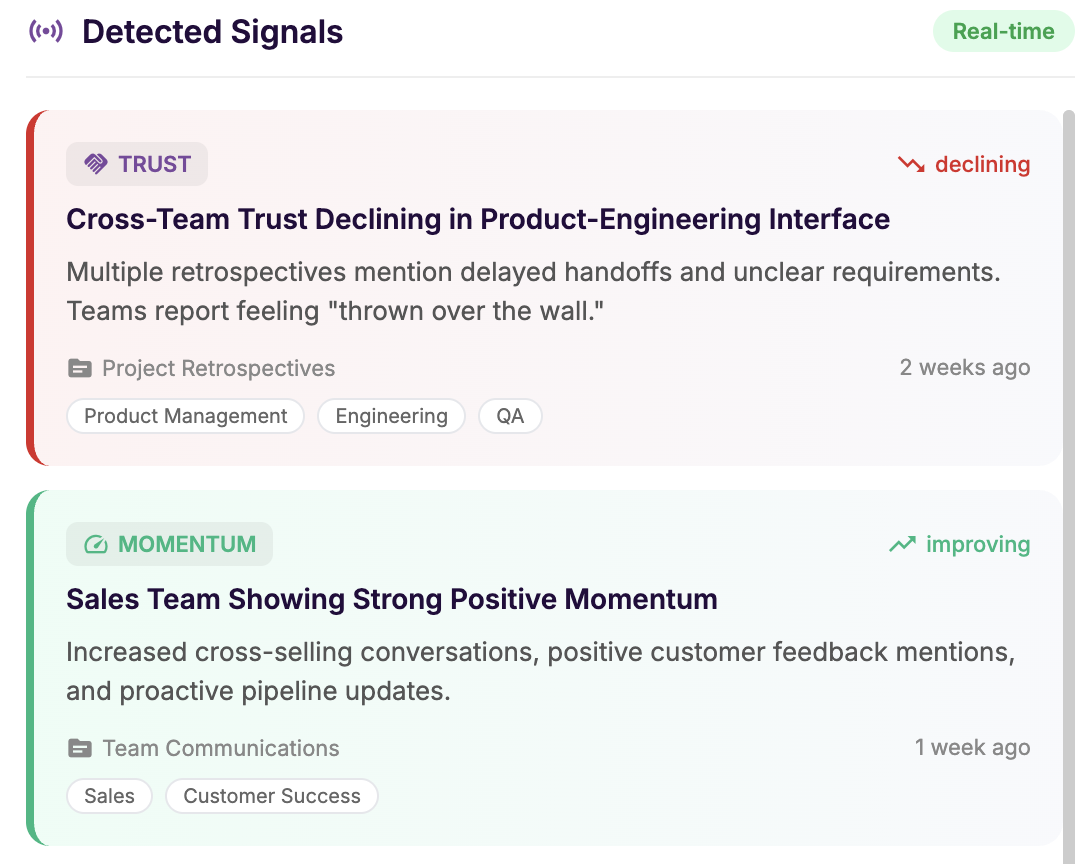The image size is (1092, 864).
Task: Open the Project Retrospectives source
Action: (x=219, y=368)
